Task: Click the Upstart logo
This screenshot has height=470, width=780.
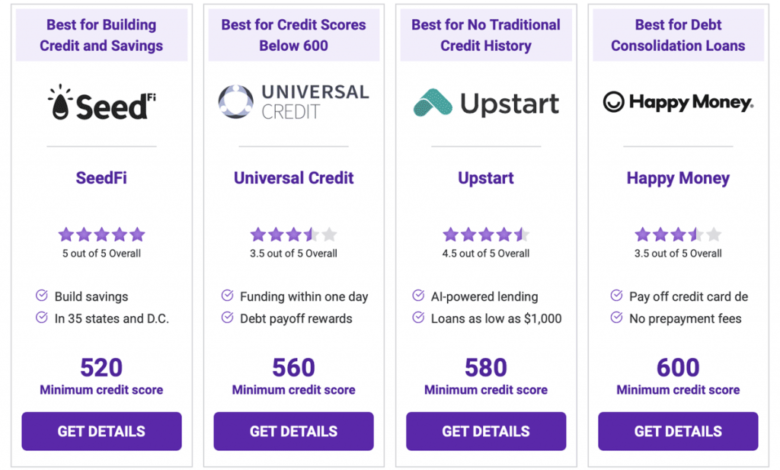Action: coord(486,103)
